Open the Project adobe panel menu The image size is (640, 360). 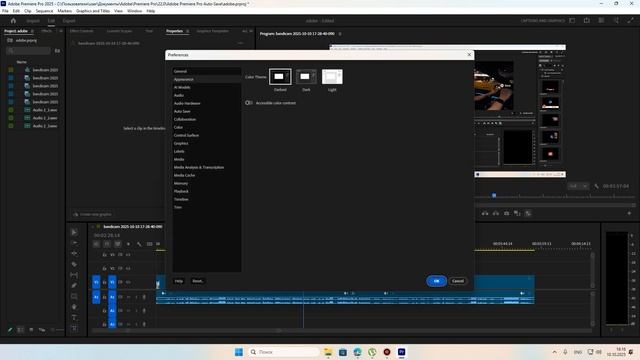[x=32, y=31]
